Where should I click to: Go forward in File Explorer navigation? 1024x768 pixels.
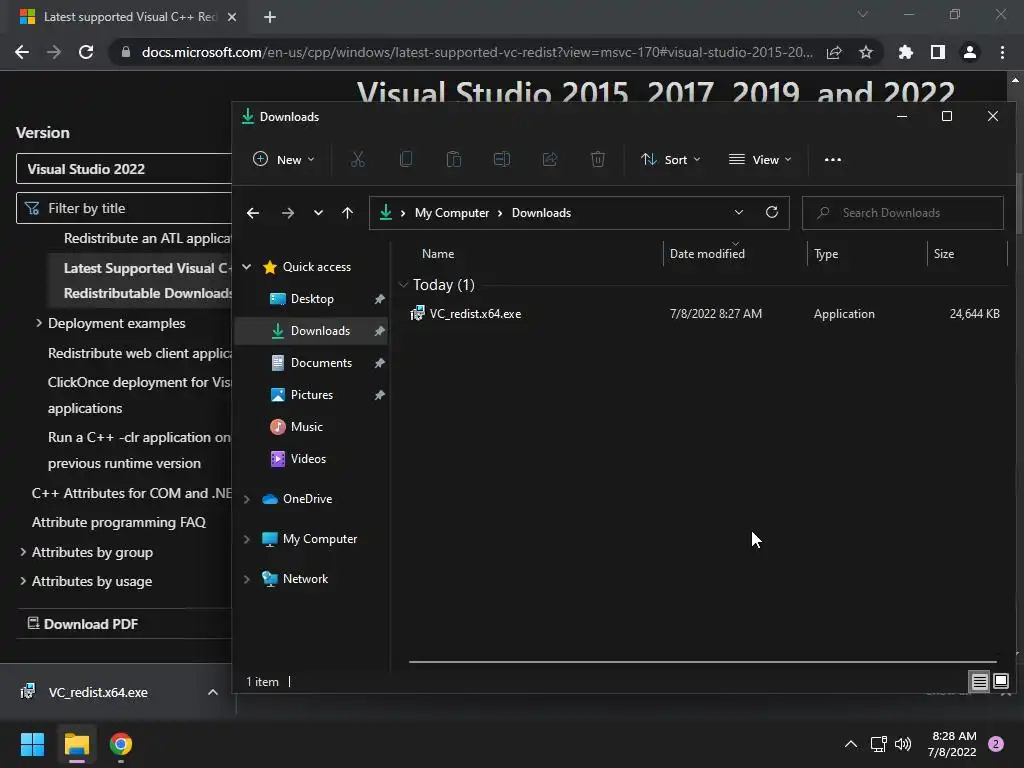[x=287, y=213]
